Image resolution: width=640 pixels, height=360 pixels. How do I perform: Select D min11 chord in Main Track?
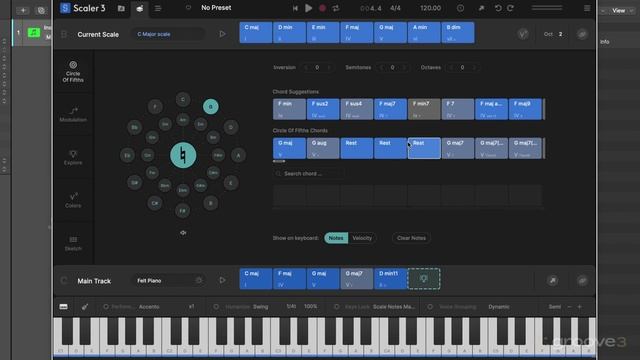[x=390, y=279]
